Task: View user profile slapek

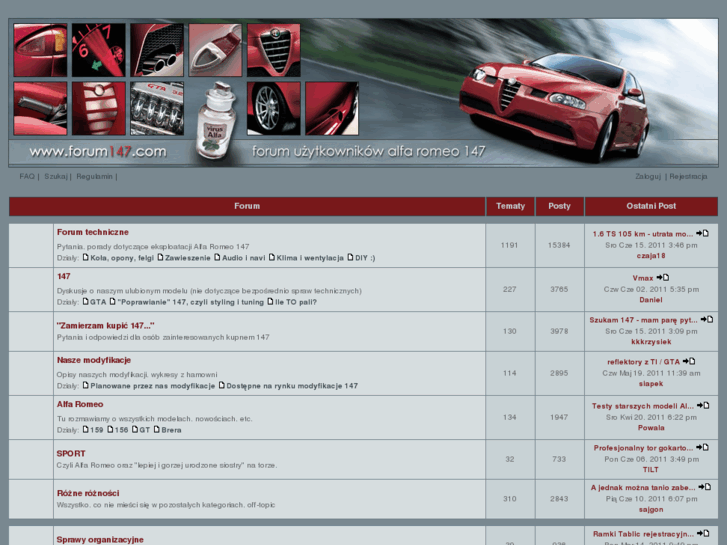Action: click(x=651, y=384)
